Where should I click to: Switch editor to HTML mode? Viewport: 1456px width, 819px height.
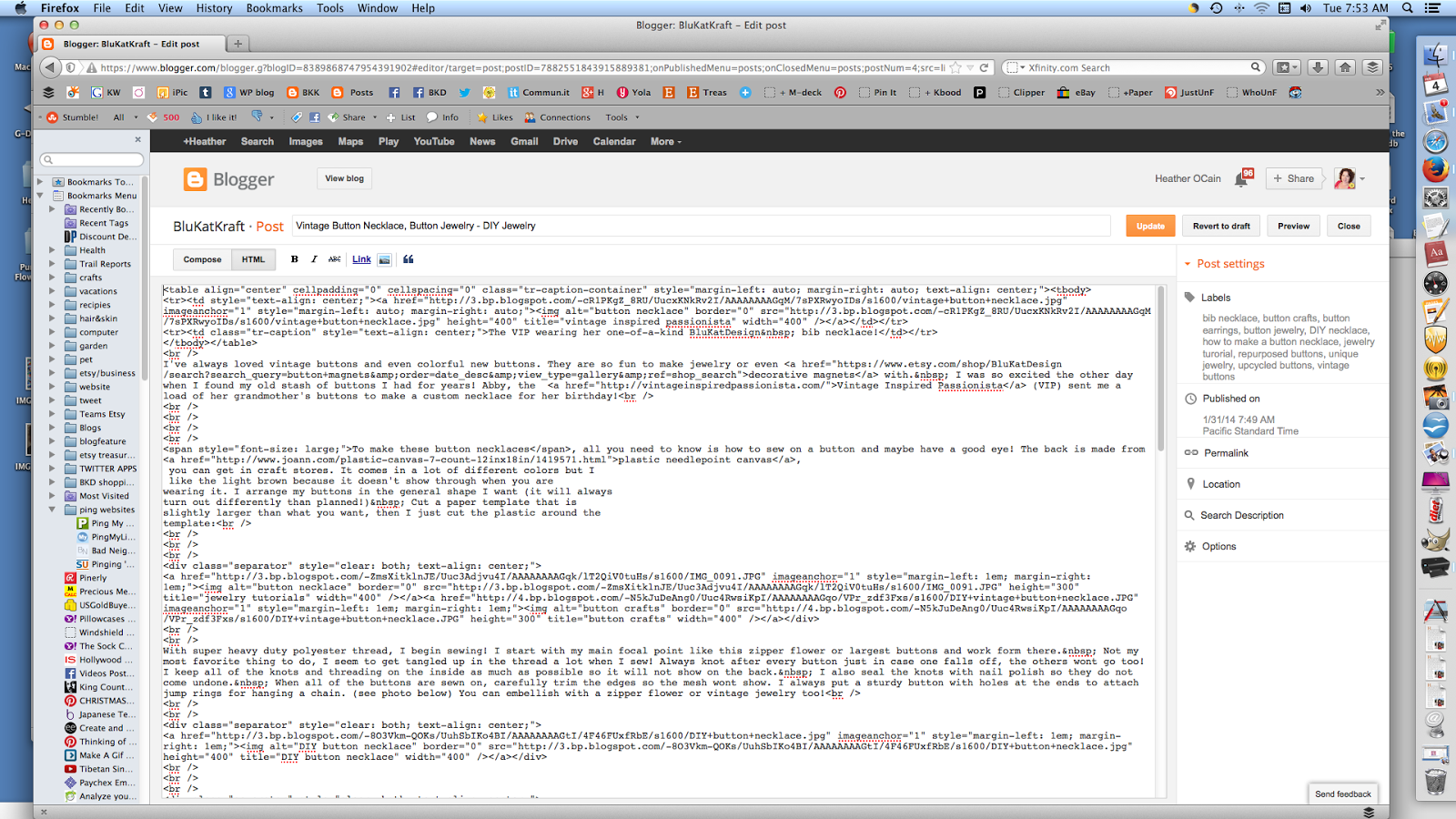click(x=253, y=259)
